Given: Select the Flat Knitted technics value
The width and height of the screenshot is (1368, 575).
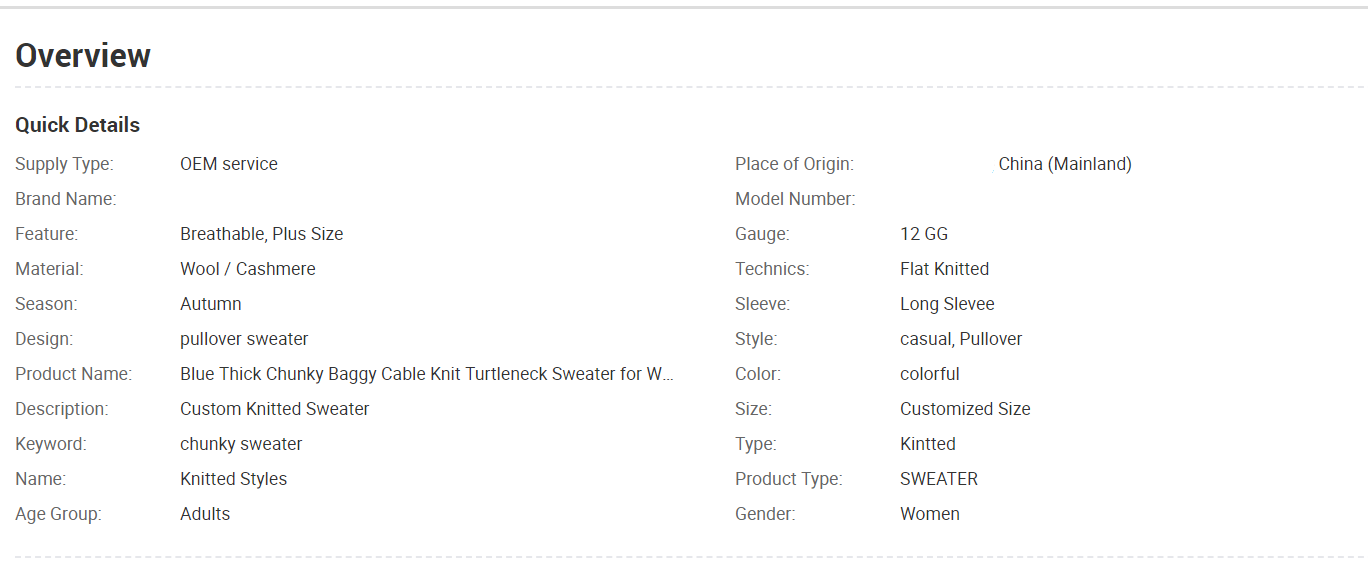Looking at the screenshot, I should point(945,269).
